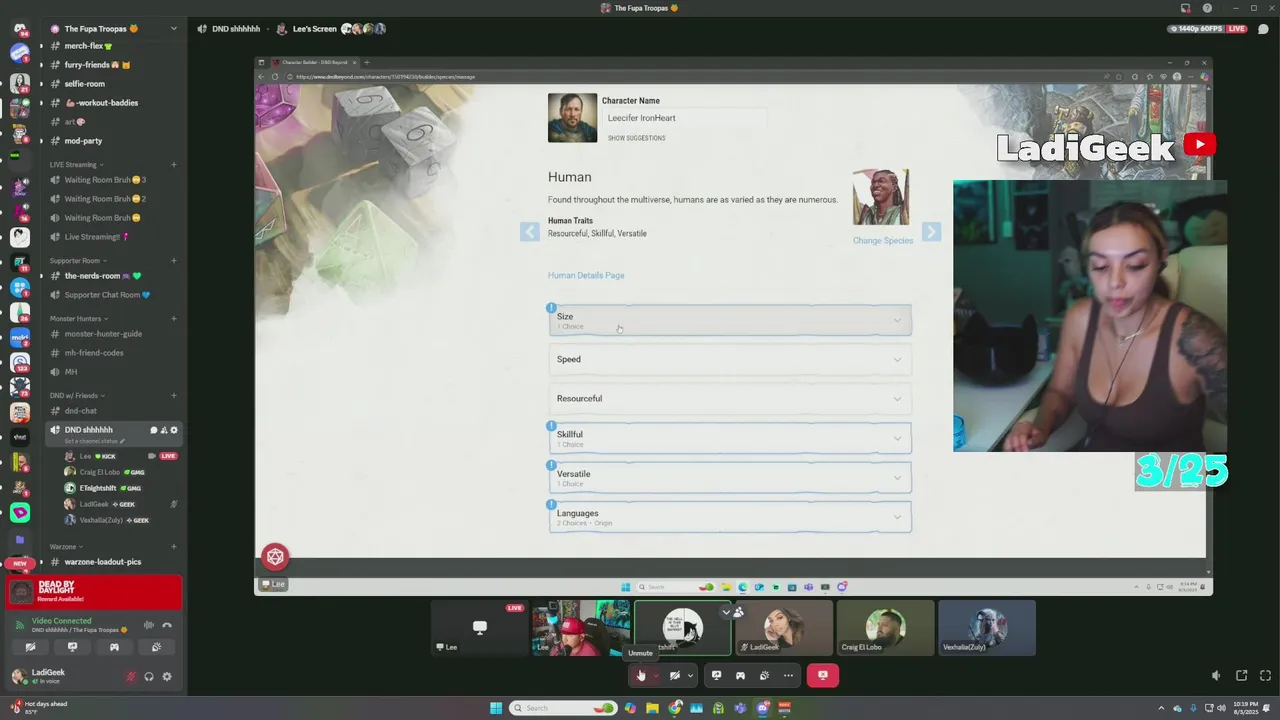Open chat for DND shhhhhh voice channel
The height and width of the screenshot is (720, 1280).
[x=154, y=430]
